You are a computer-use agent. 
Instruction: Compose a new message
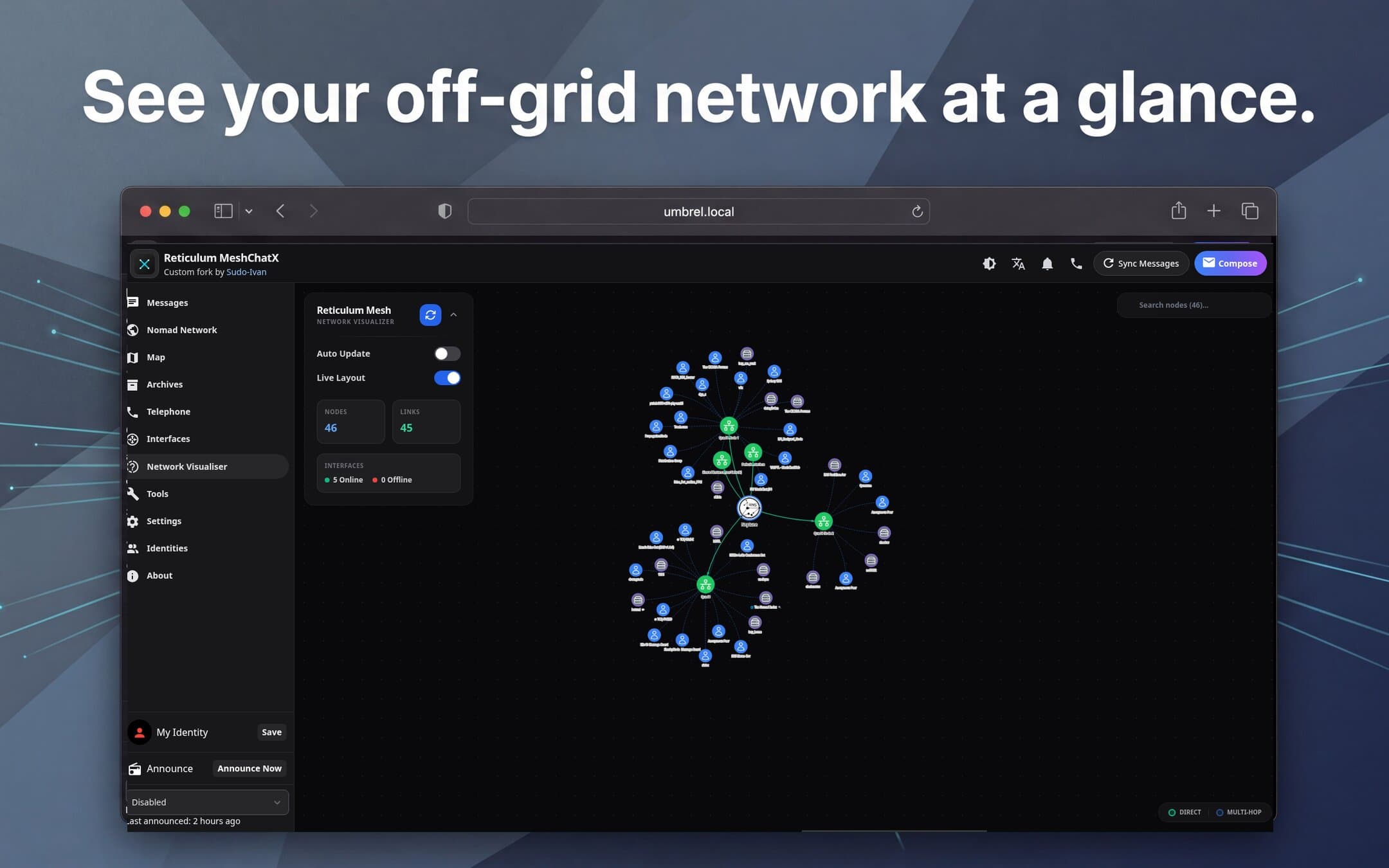(1230, 264)
